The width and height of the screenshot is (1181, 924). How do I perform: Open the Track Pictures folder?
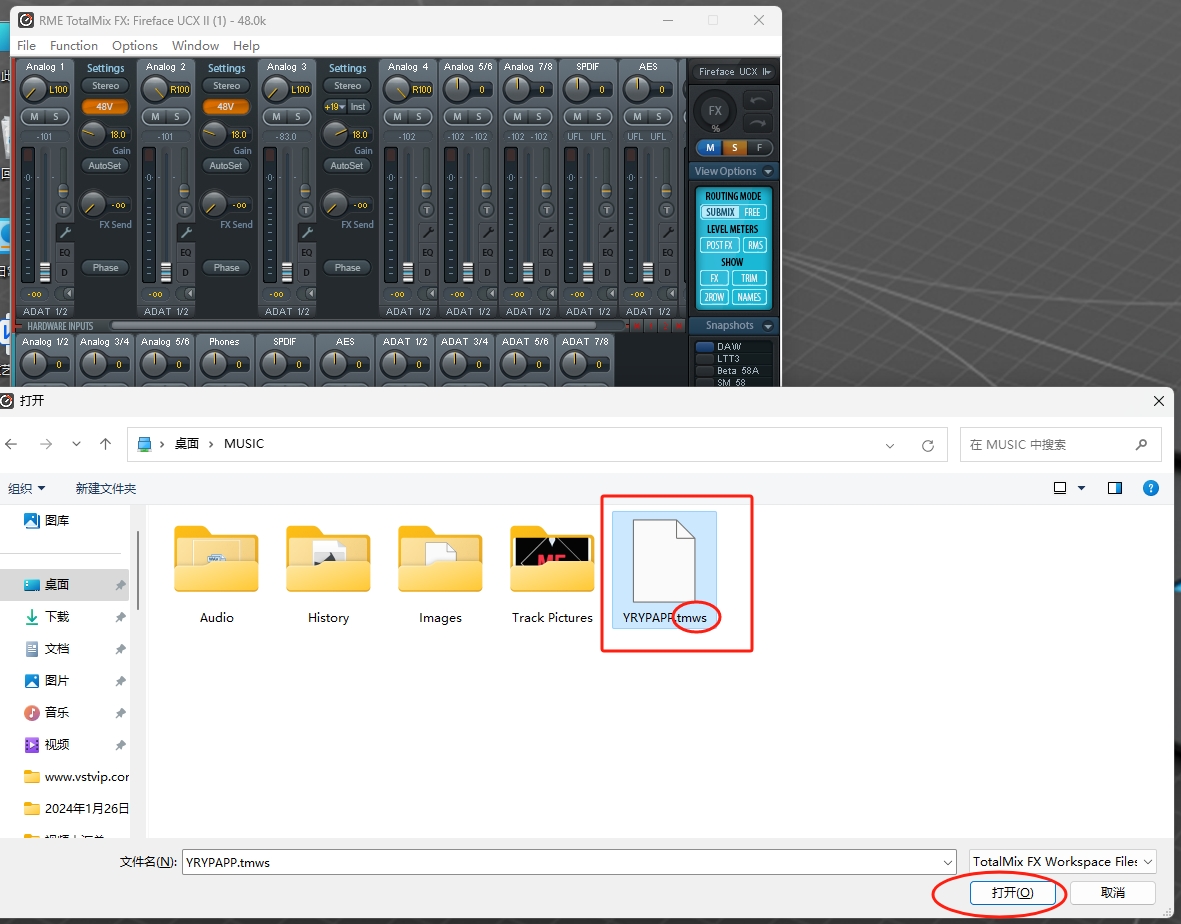[552, 575]
